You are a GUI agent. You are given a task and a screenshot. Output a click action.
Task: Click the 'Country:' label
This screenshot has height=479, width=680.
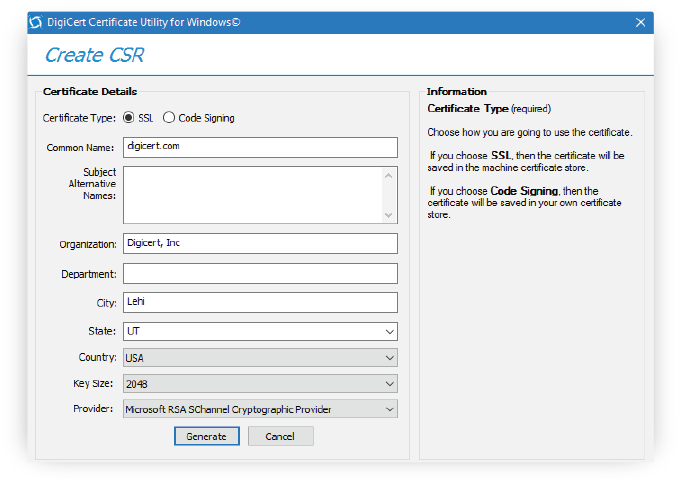(x=98, y=357)
